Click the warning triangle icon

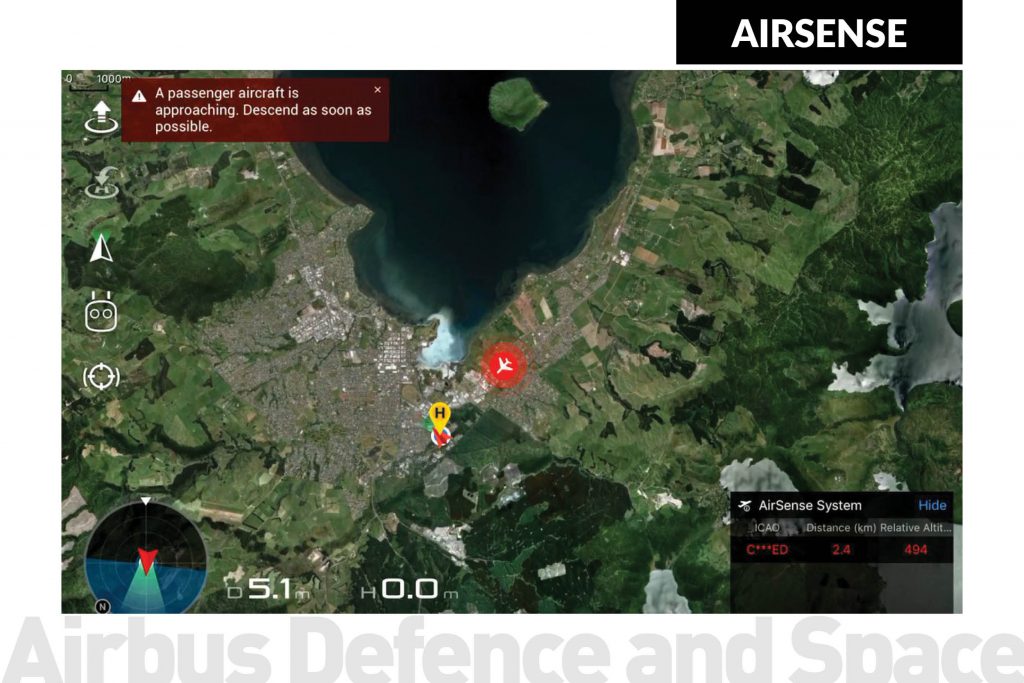click(x=139, y=97)
